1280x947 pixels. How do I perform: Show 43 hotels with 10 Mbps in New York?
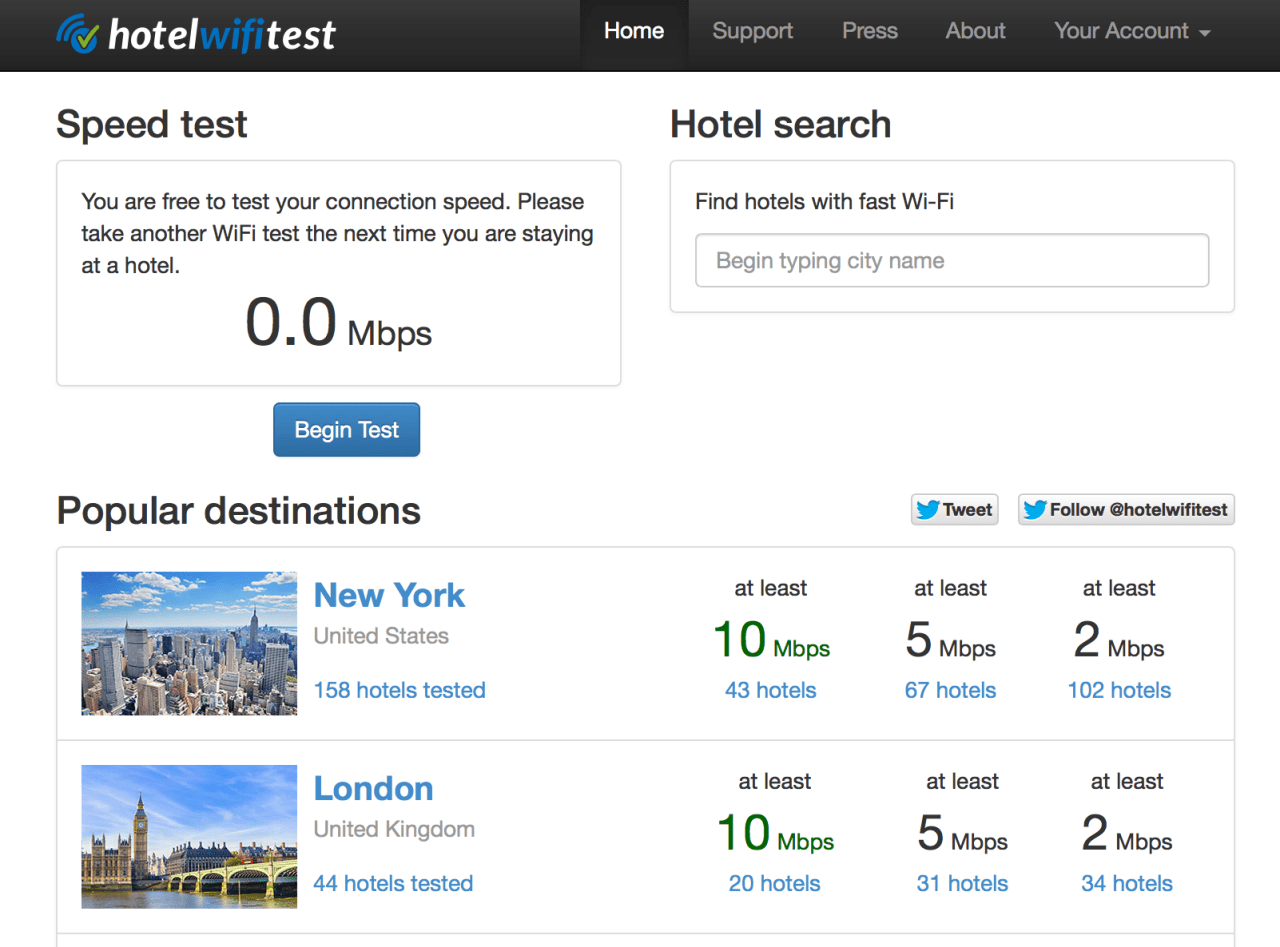[x=771, y=690]
